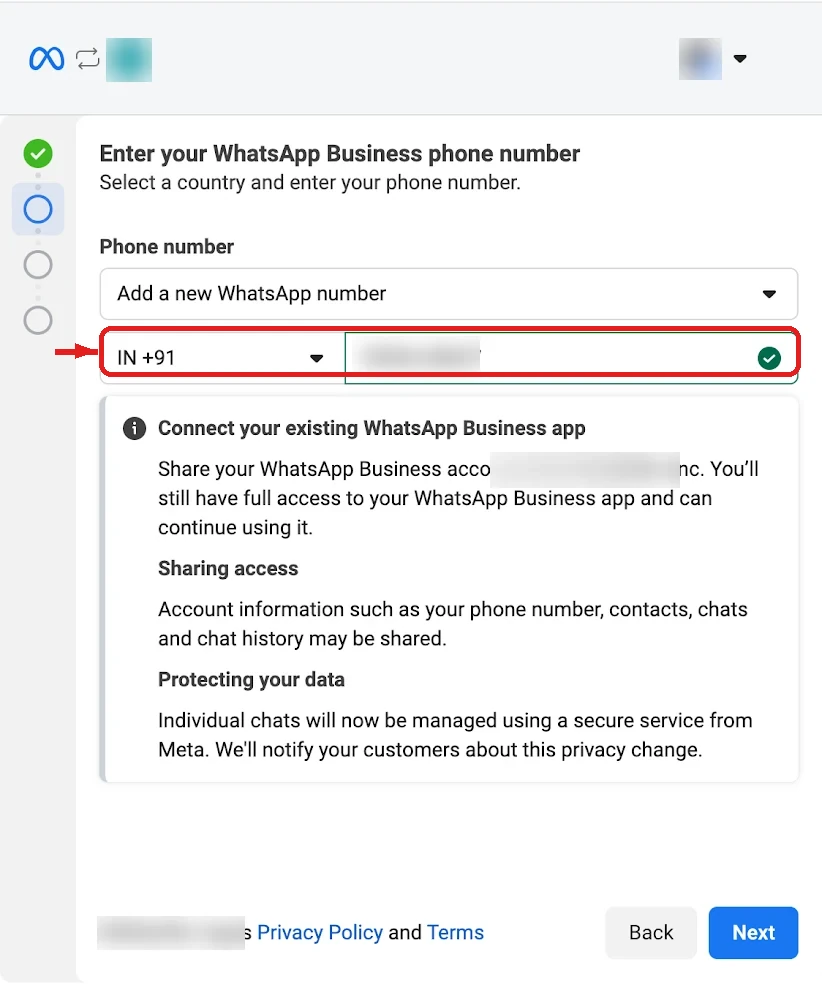Click the Enter your WhatsApp Business phone number title

pos(340,154)
